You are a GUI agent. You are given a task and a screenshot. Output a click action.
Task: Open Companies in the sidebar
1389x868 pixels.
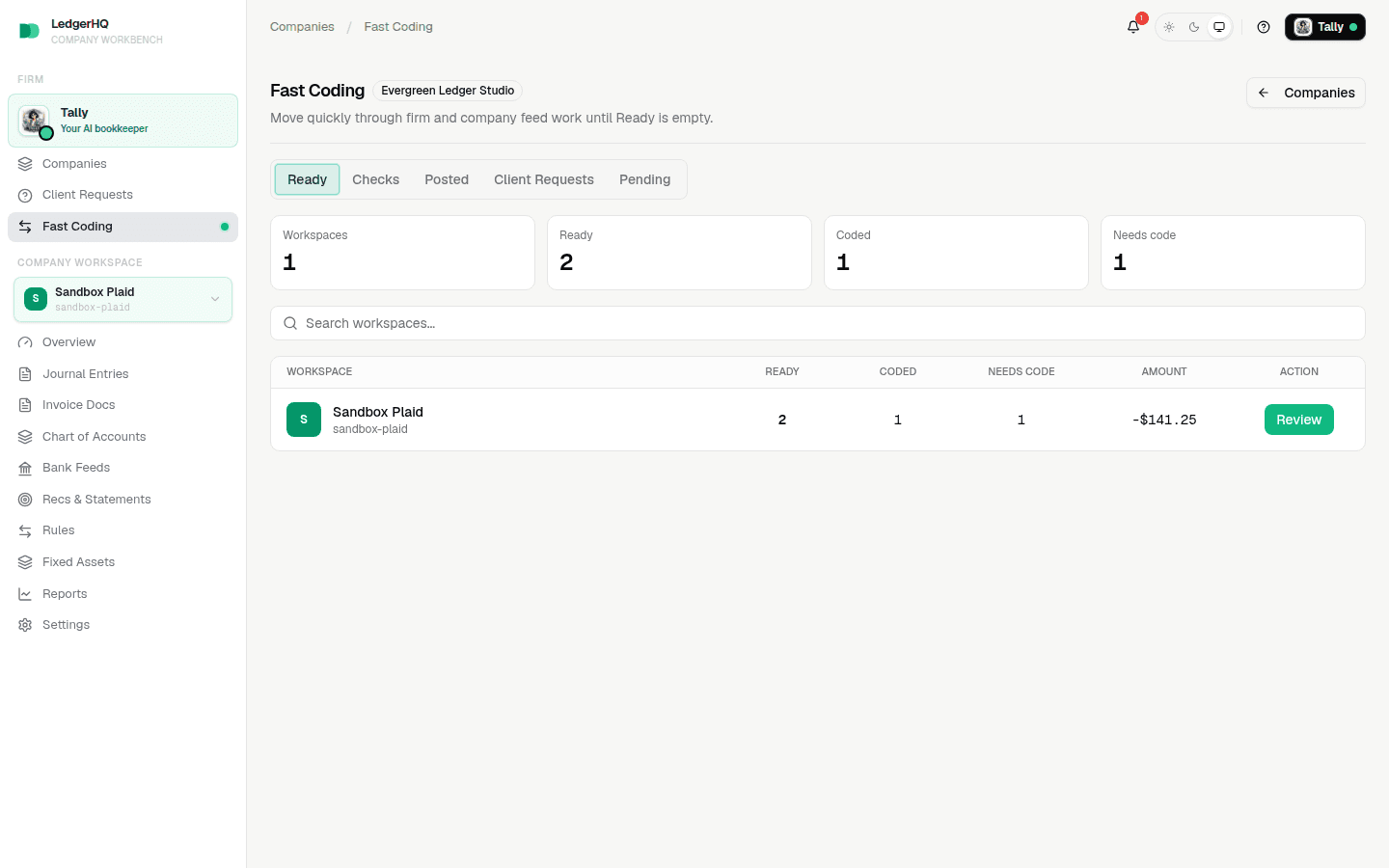tap(123, 164)
